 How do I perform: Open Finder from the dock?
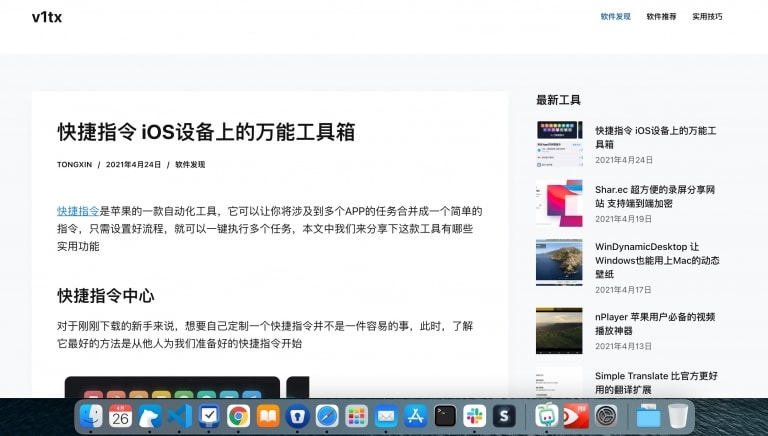tap(91, 416)
